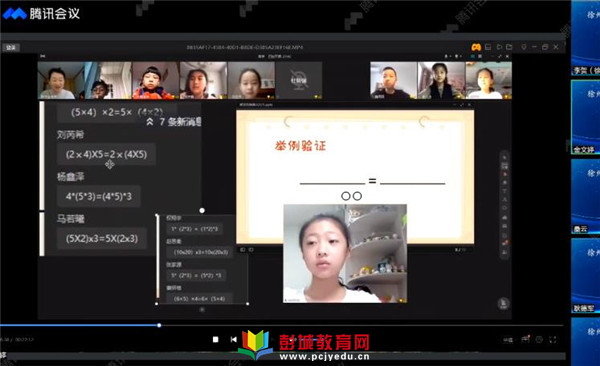Open the 登录 login button
The width and height of the screenshot is (600, 366).
tap(11, 47)
